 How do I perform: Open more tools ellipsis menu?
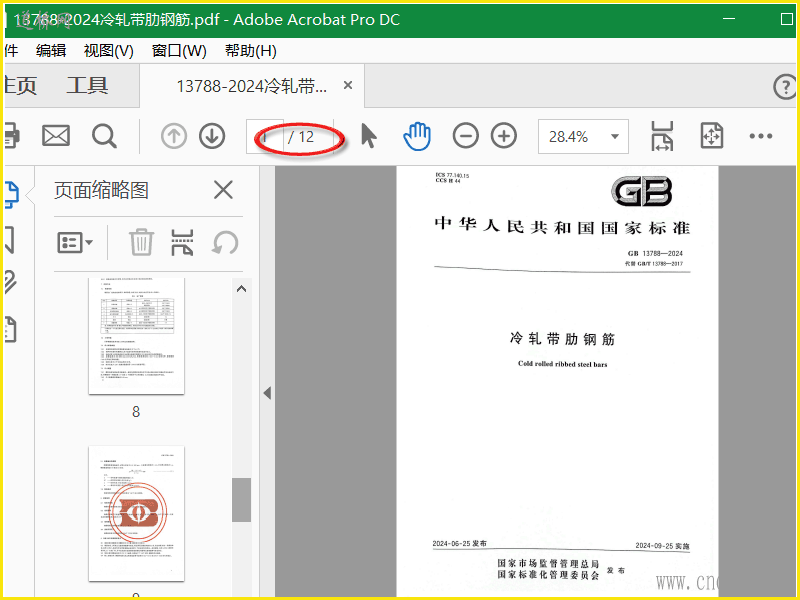tap(761, 136)
